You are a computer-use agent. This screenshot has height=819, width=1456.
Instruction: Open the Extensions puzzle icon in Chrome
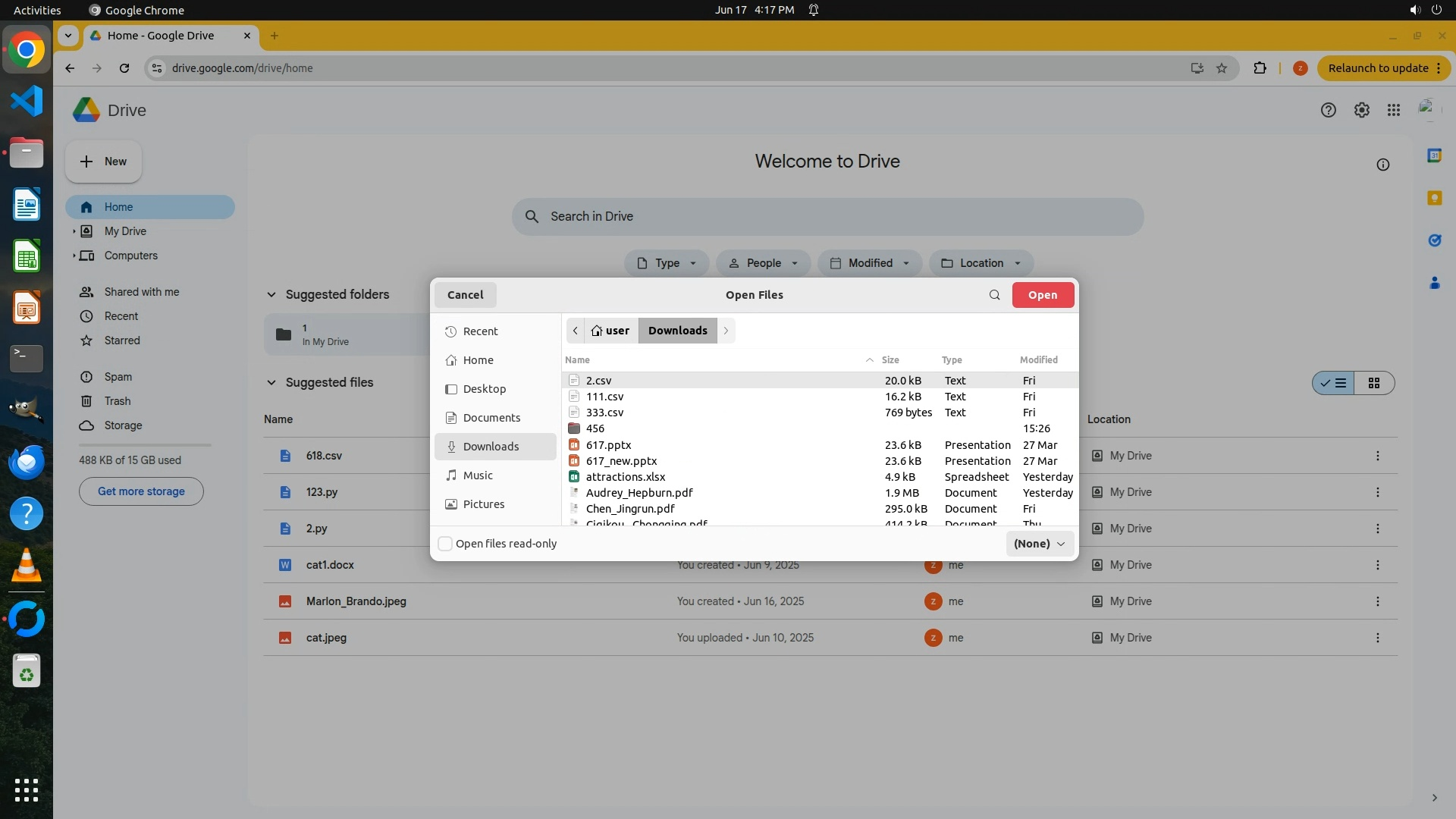[x=1260, y=68]
